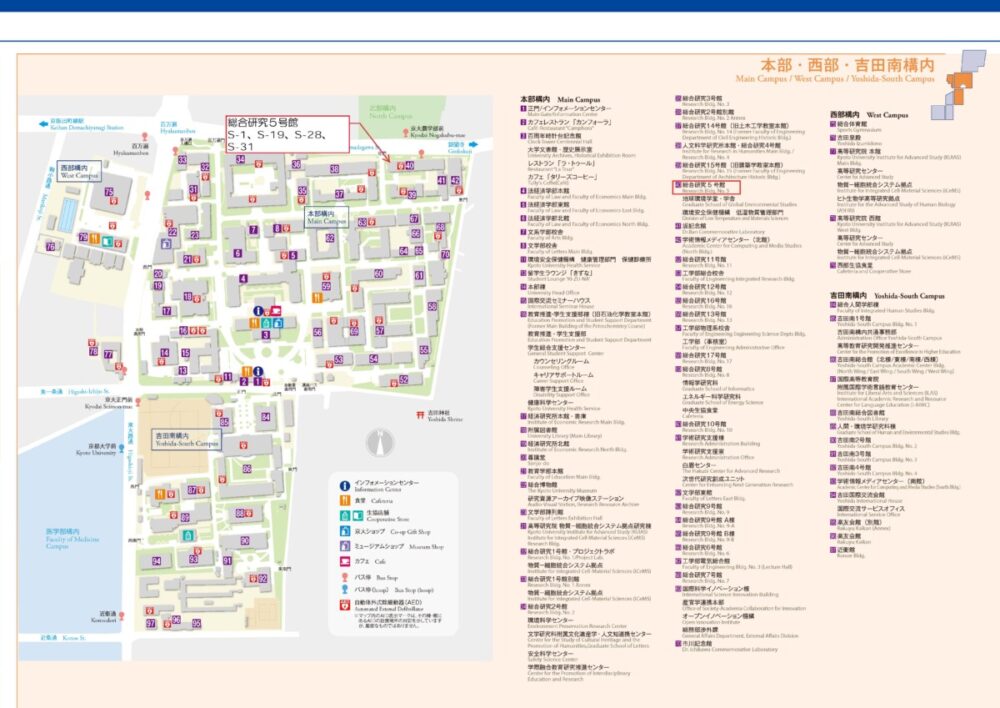Select building number 86 in Yoshida-South Campus
The width and height of the screenshot is (1000, 708).
coord(245,469)
